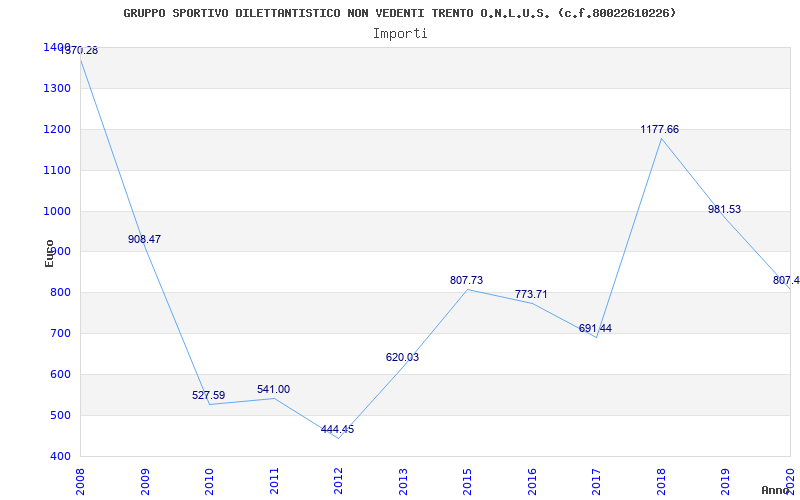800x500 pixels.
Task: Click the 'Anno' x-axis title
Action: point(776,490)
